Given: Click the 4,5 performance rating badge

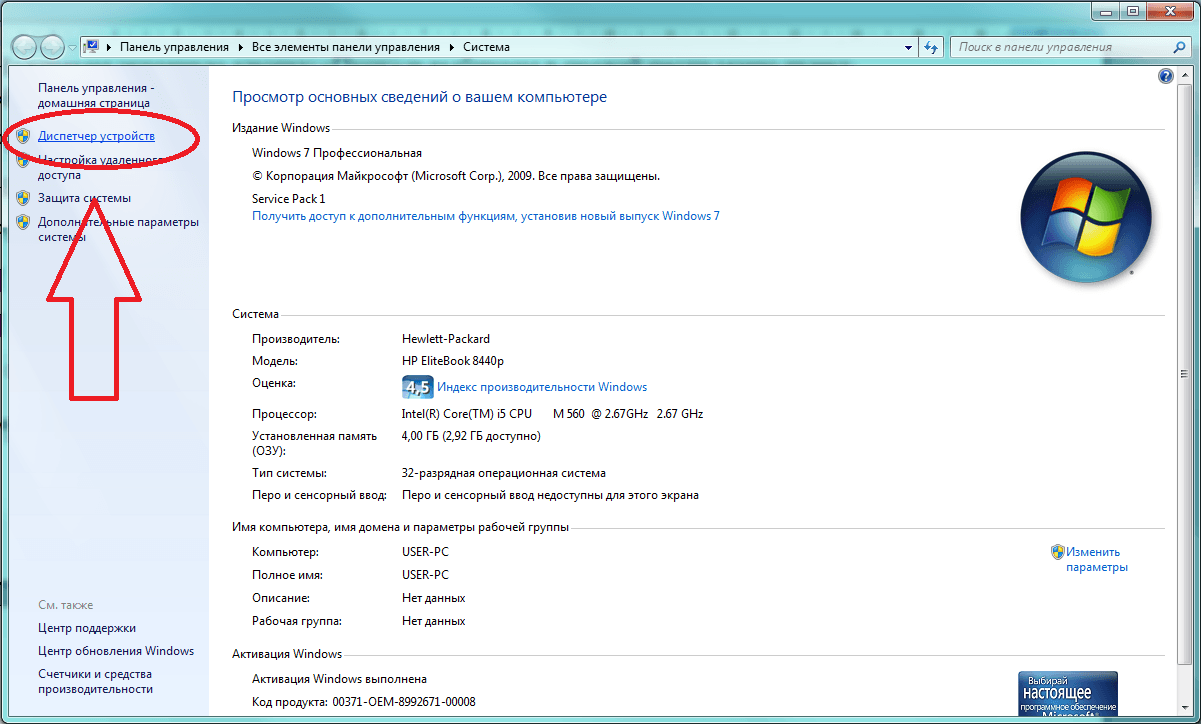Looking at the screenshot, I should (417, 387).
